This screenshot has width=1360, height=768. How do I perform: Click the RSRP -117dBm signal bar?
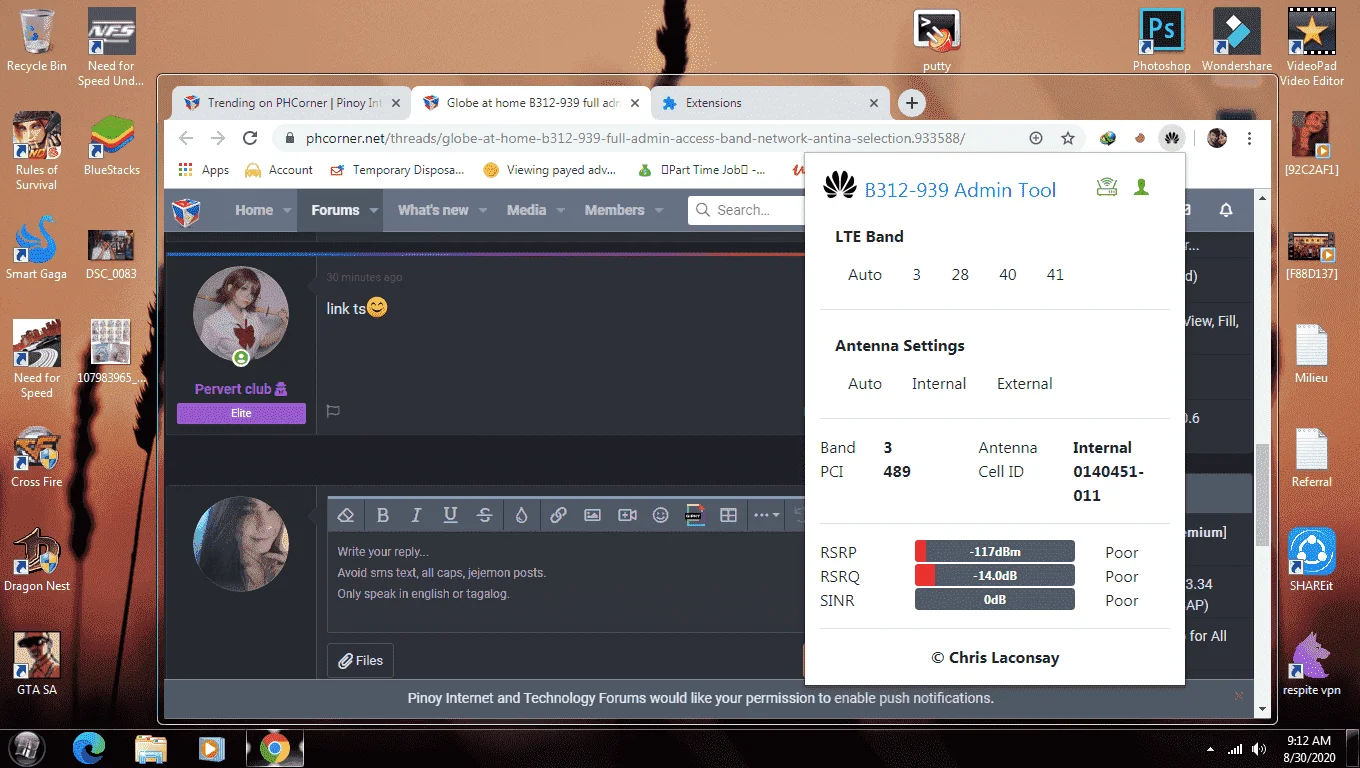pyautogui.click(x=995, y=551)
